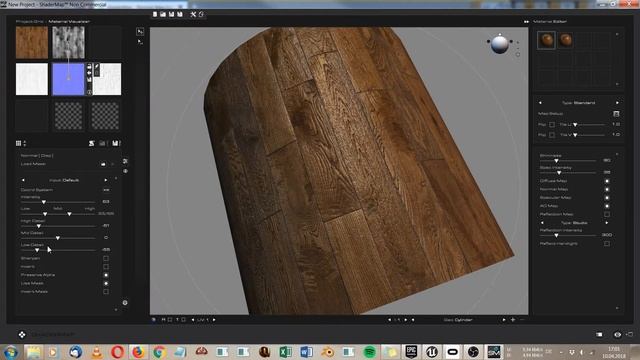Open the Windows Start menu
640x360 pixels.
[x=10, y=352]
